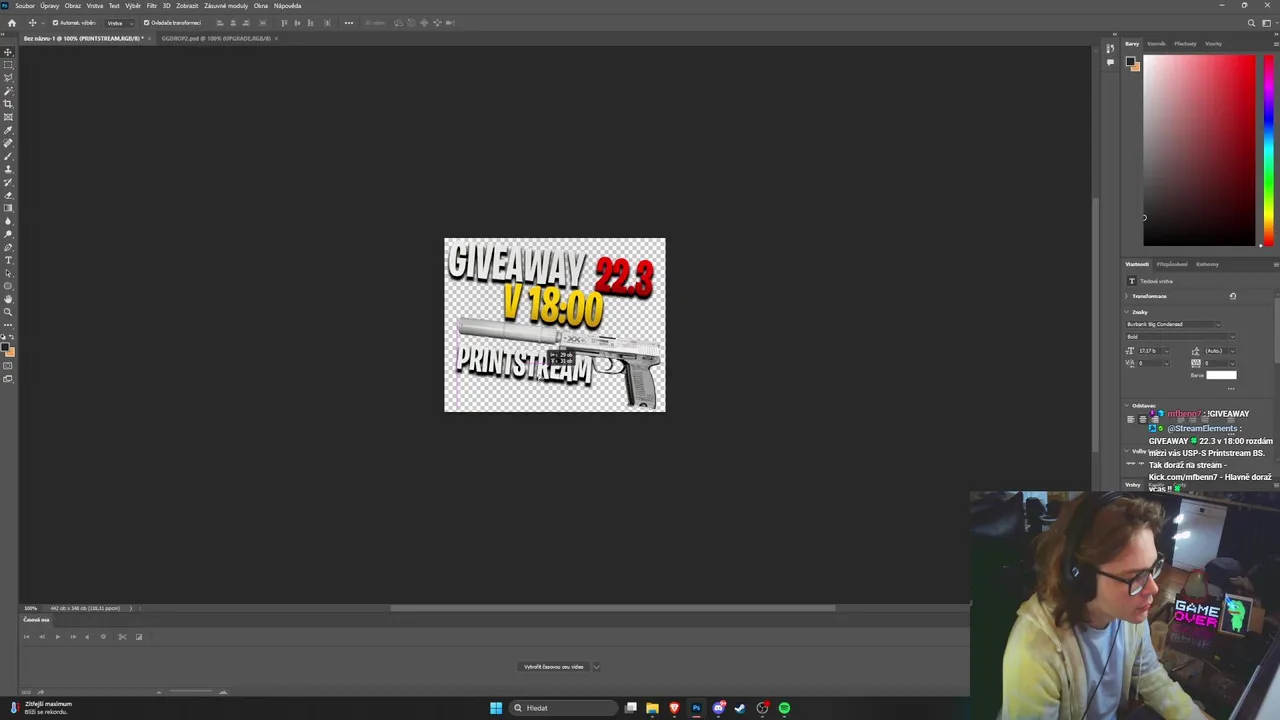The height and width of the screenshot is (720, 1280).
Task: Switch to the Přizpůsobení panel tab
Action: pyautogui.click(x=1172, y=264)
